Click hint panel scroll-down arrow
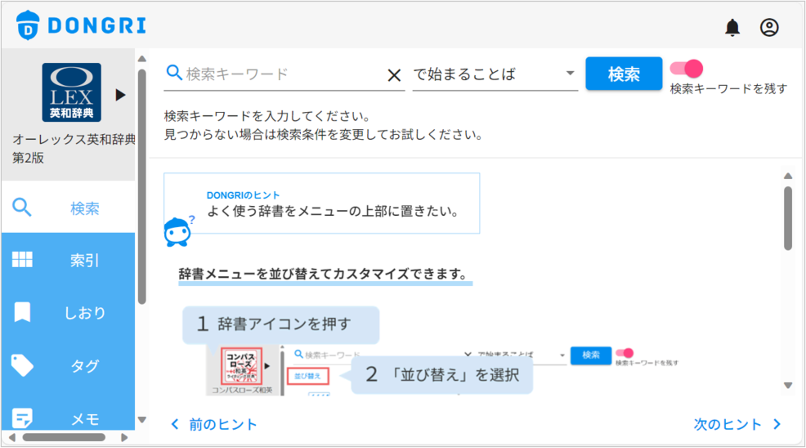806x448 pixels. click(788, 385)
